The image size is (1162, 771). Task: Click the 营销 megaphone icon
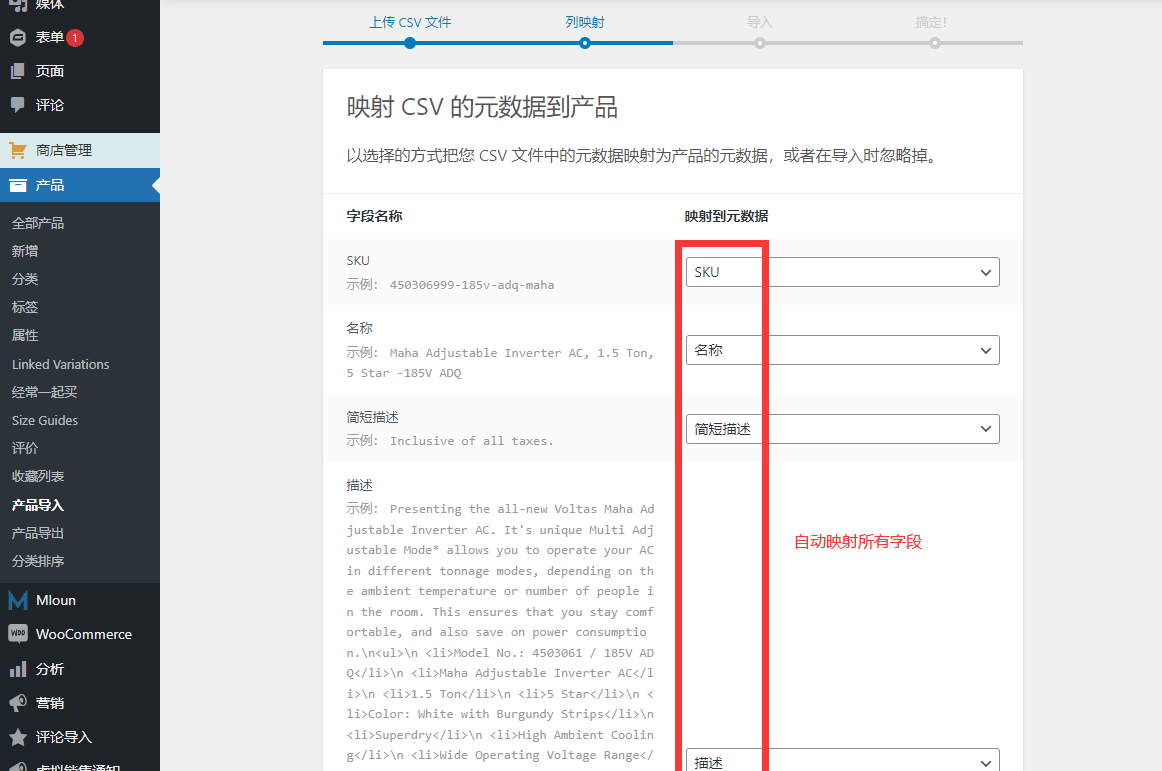click(18, 703)
